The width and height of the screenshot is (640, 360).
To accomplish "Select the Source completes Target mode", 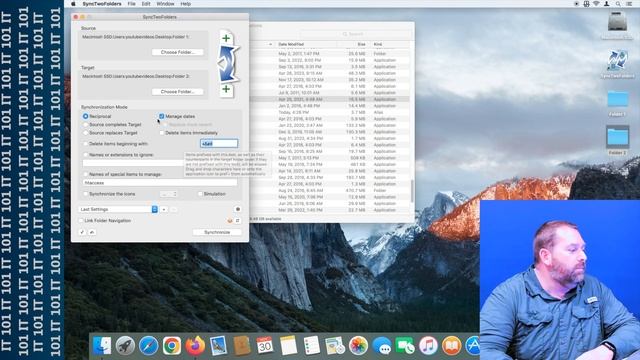I will point(85,124).
